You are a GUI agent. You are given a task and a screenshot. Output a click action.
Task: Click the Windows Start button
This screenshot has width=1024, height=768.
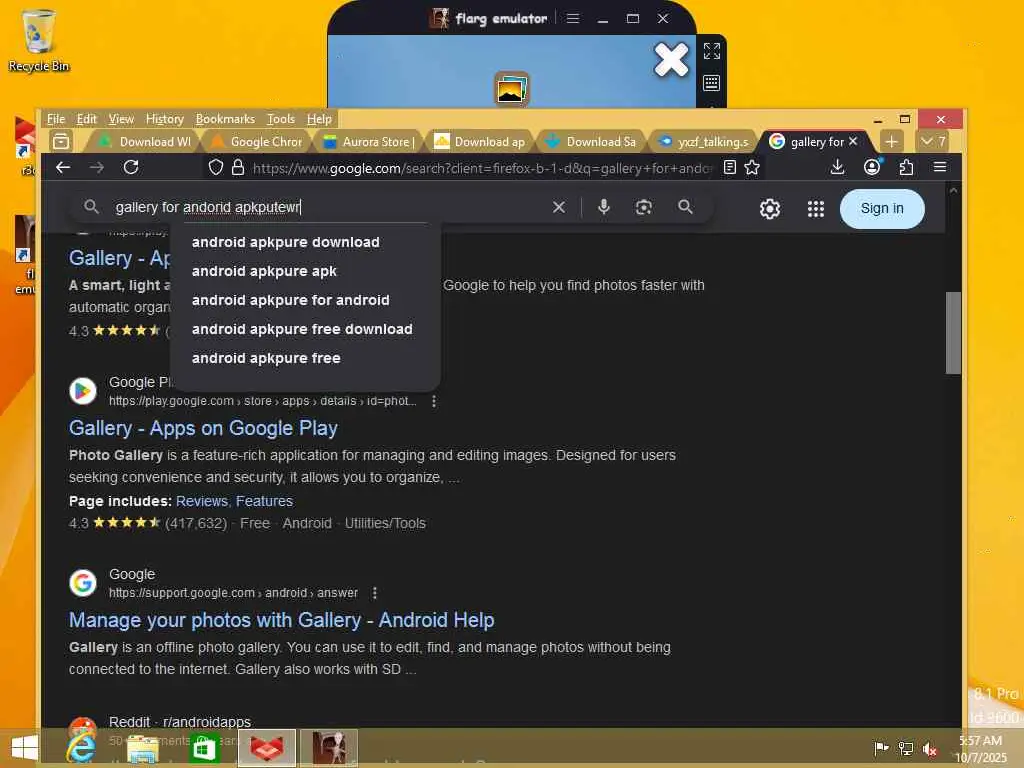[x=25, y=748]
